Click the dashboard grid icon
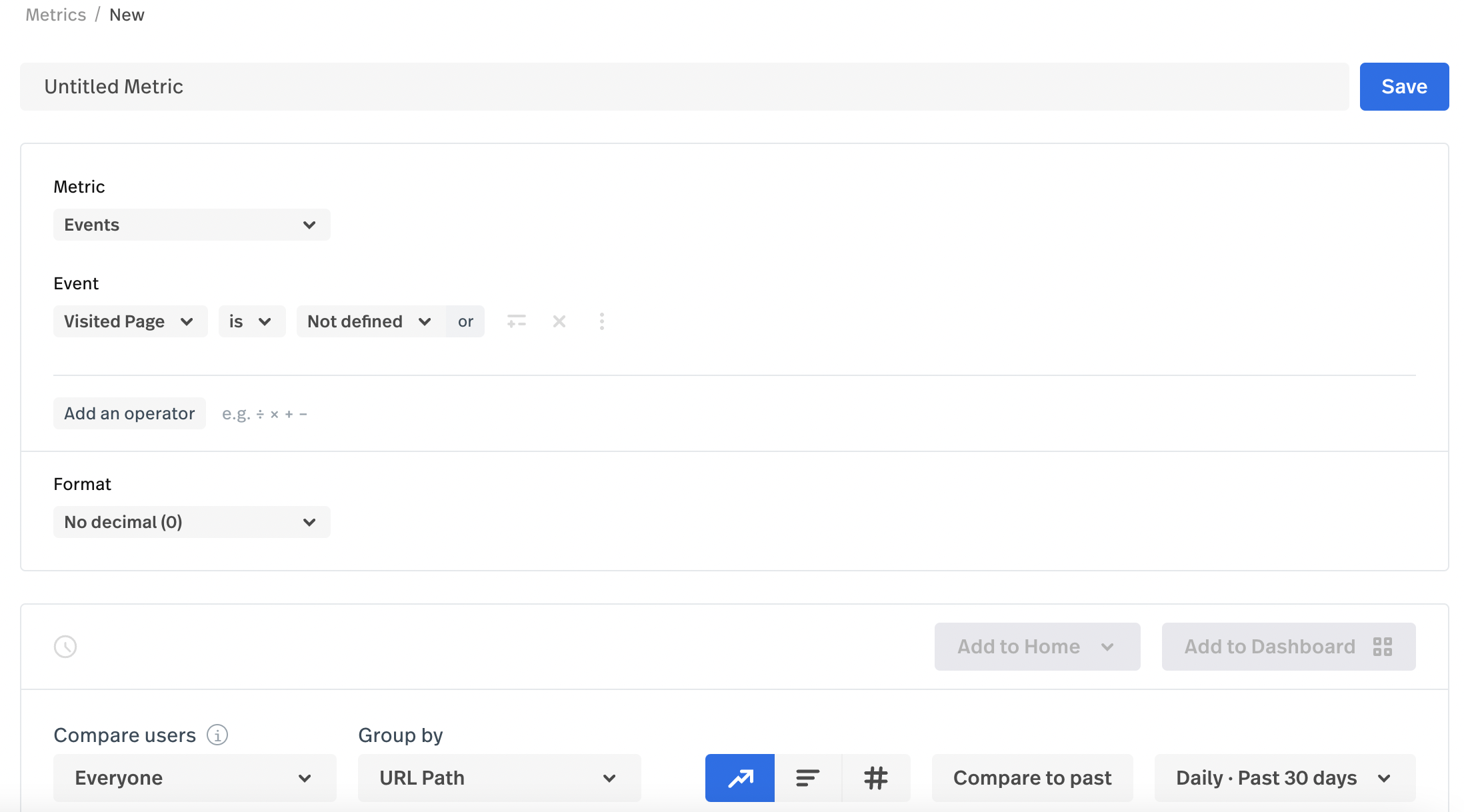 point(1383,647)
